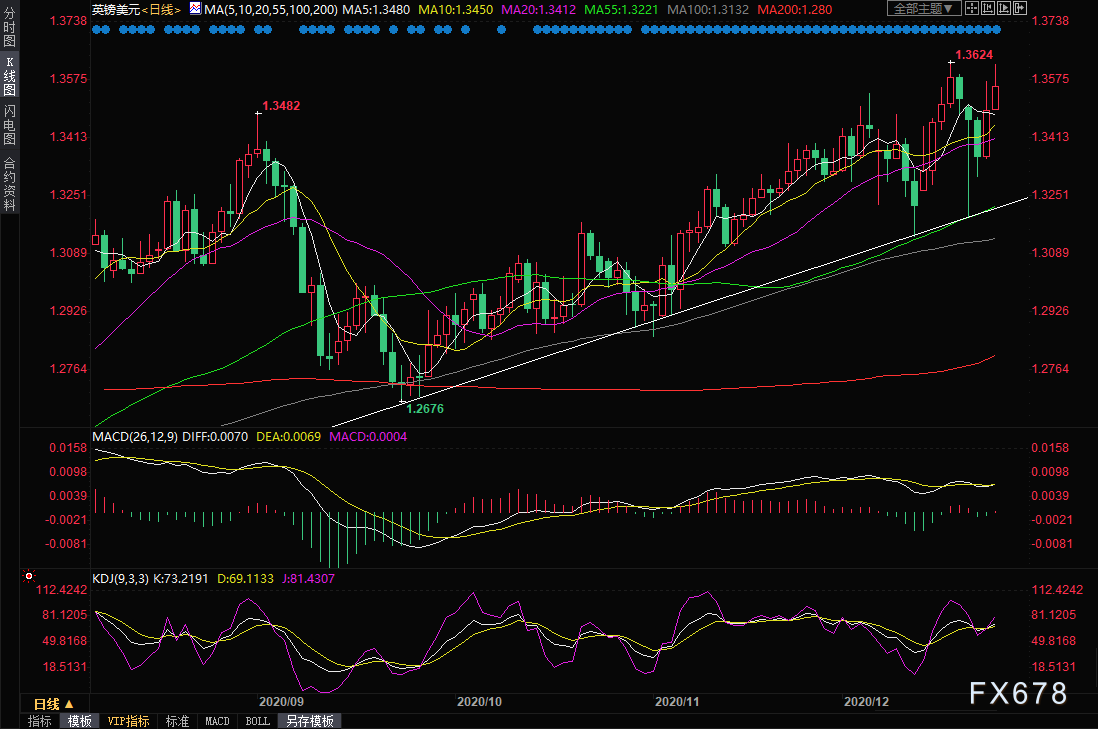Viewport: 1098px width, 729px height.
Task: Click the 1.2676 low price marker
Action: [x=424, y=407]
